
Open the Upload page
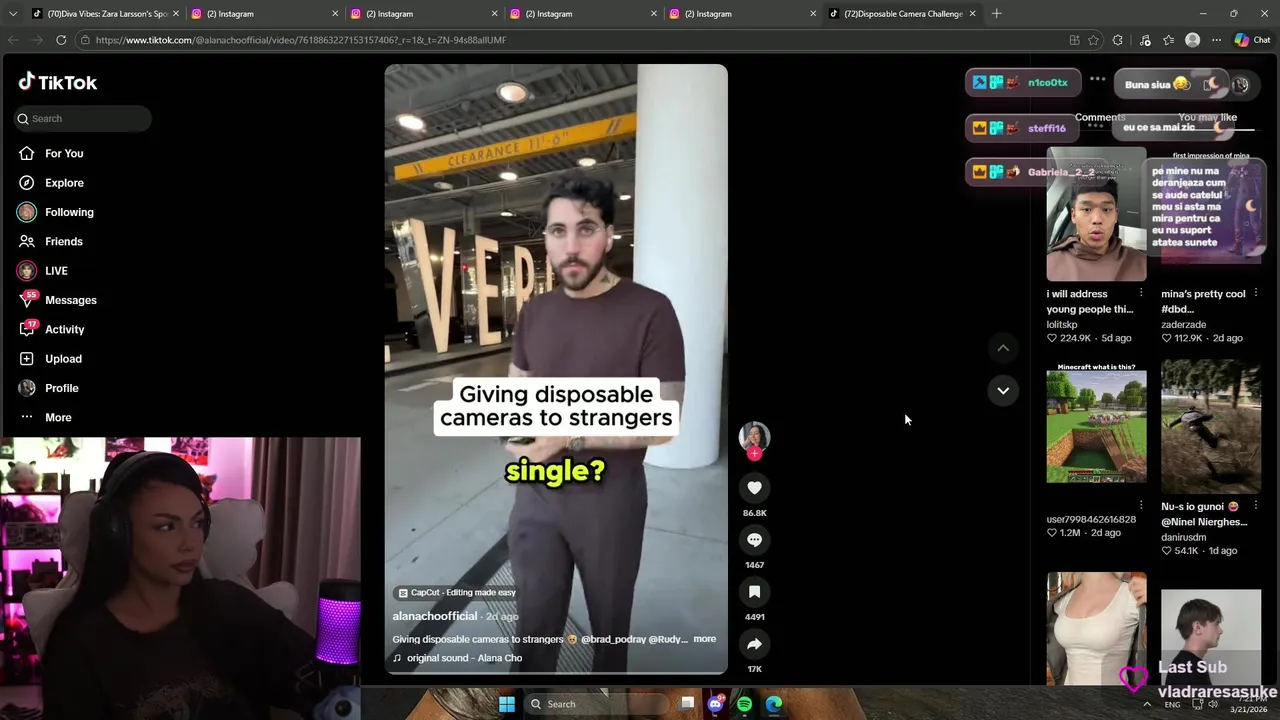(x=50, y=359)
